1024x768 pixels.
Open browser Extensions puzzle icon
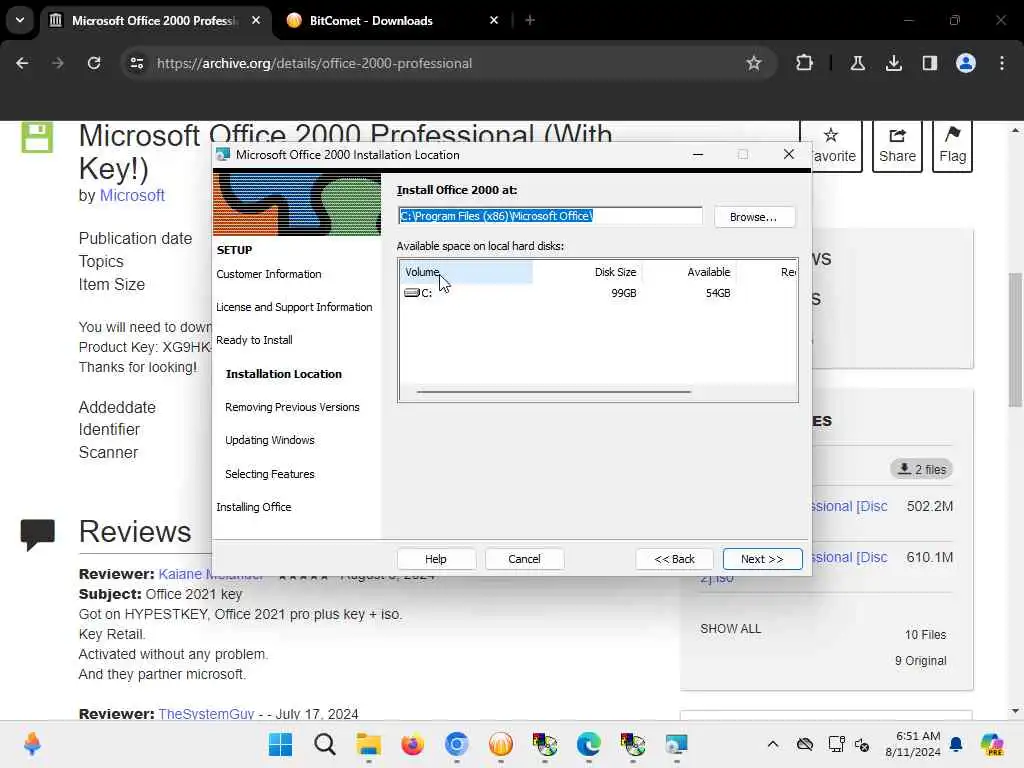(805, 63)
